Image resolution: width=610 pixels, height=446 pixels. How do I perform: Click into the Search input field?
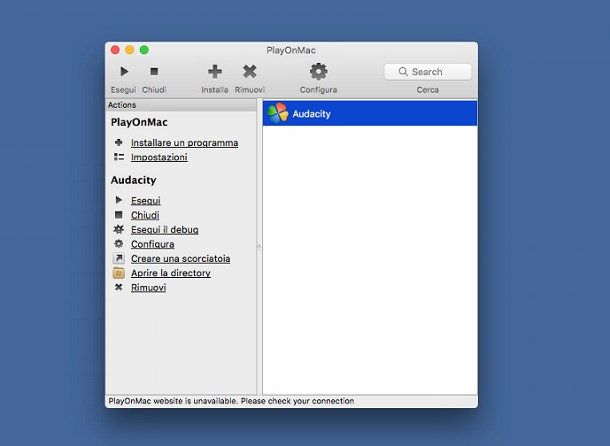click(428, 72)
